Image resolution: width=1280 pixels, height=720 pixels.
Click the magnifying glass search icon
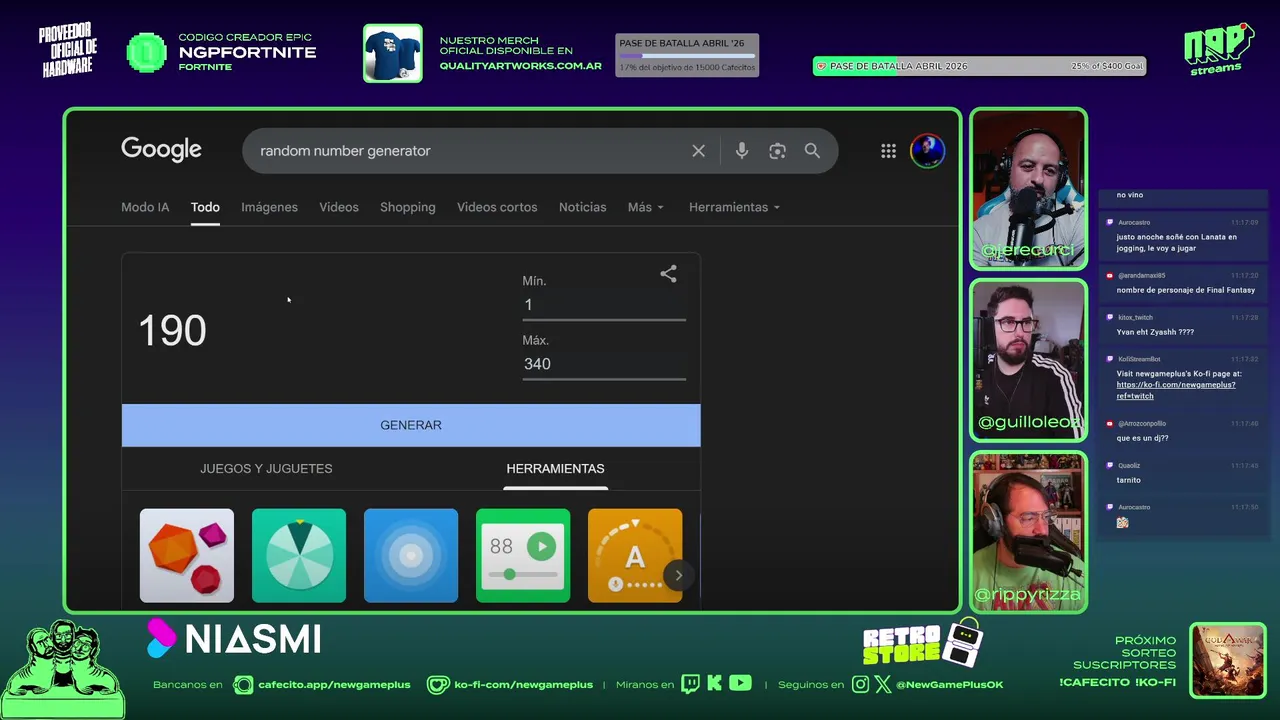812,151
